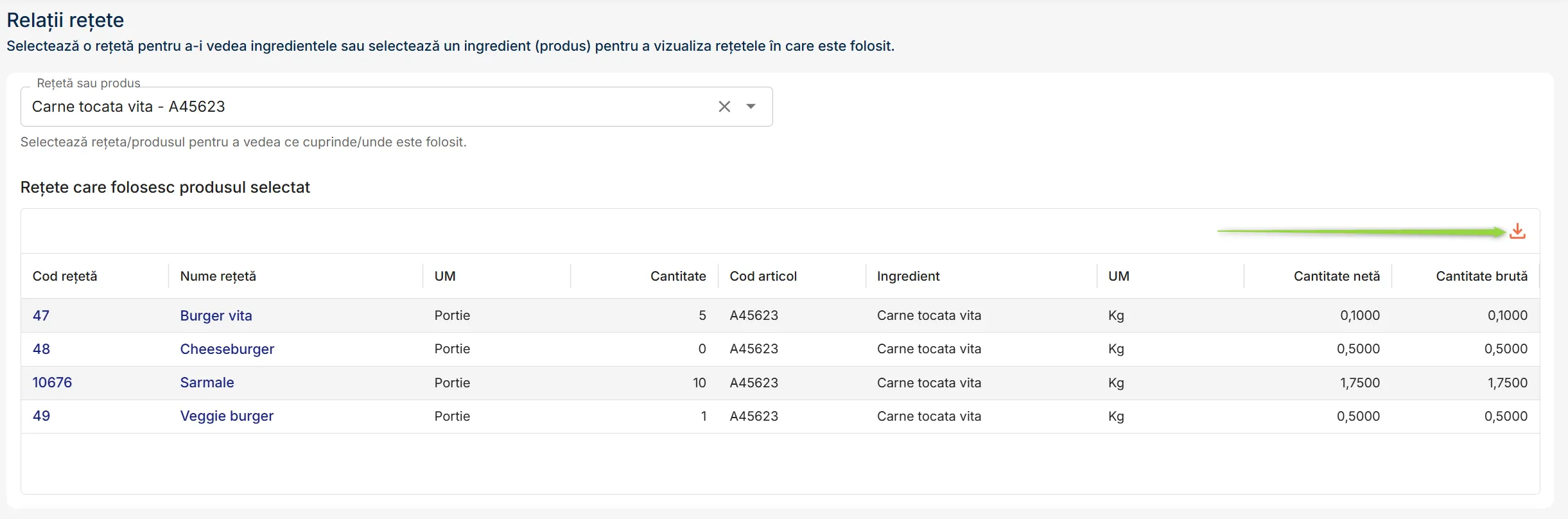Click the orange download export icon

(1517, 231)
